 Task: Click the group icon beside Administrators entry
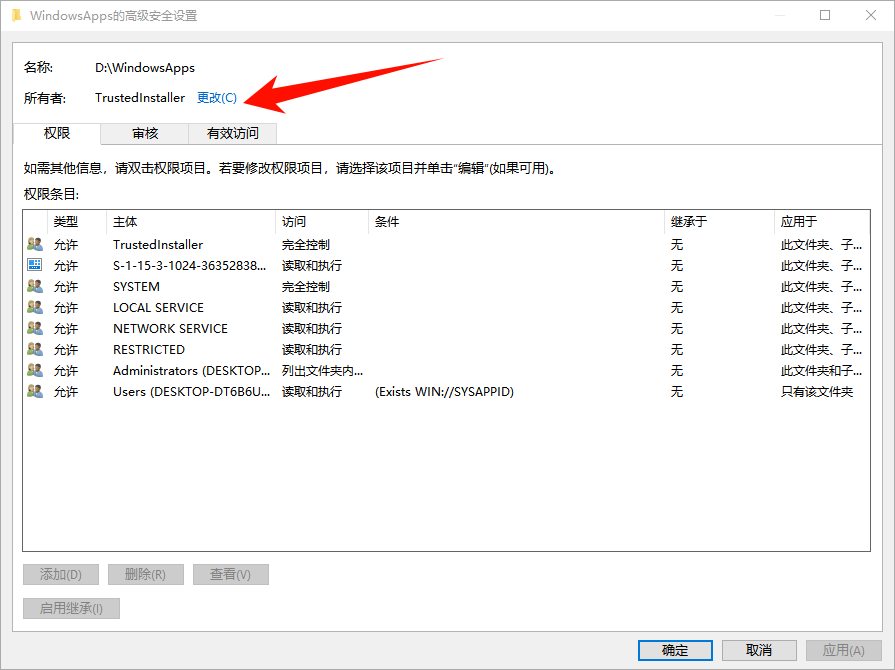(x=35, y=370)
